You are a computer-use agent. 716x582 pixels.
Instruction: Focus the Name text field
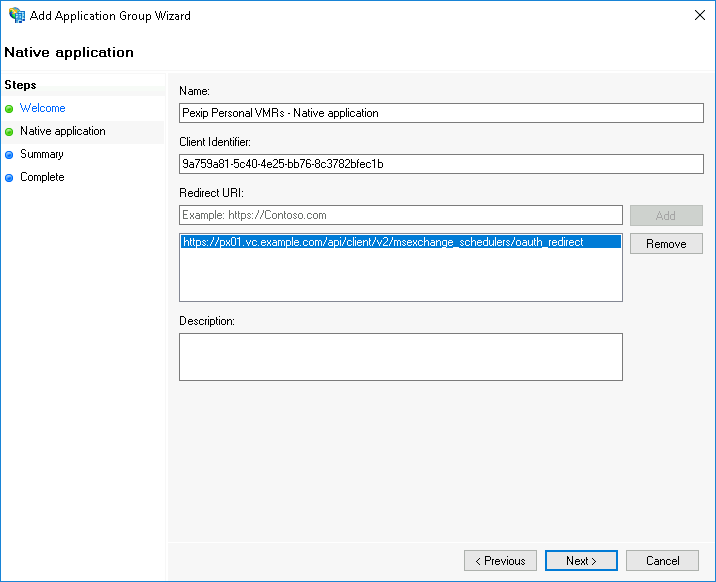(x=440, y=113)
